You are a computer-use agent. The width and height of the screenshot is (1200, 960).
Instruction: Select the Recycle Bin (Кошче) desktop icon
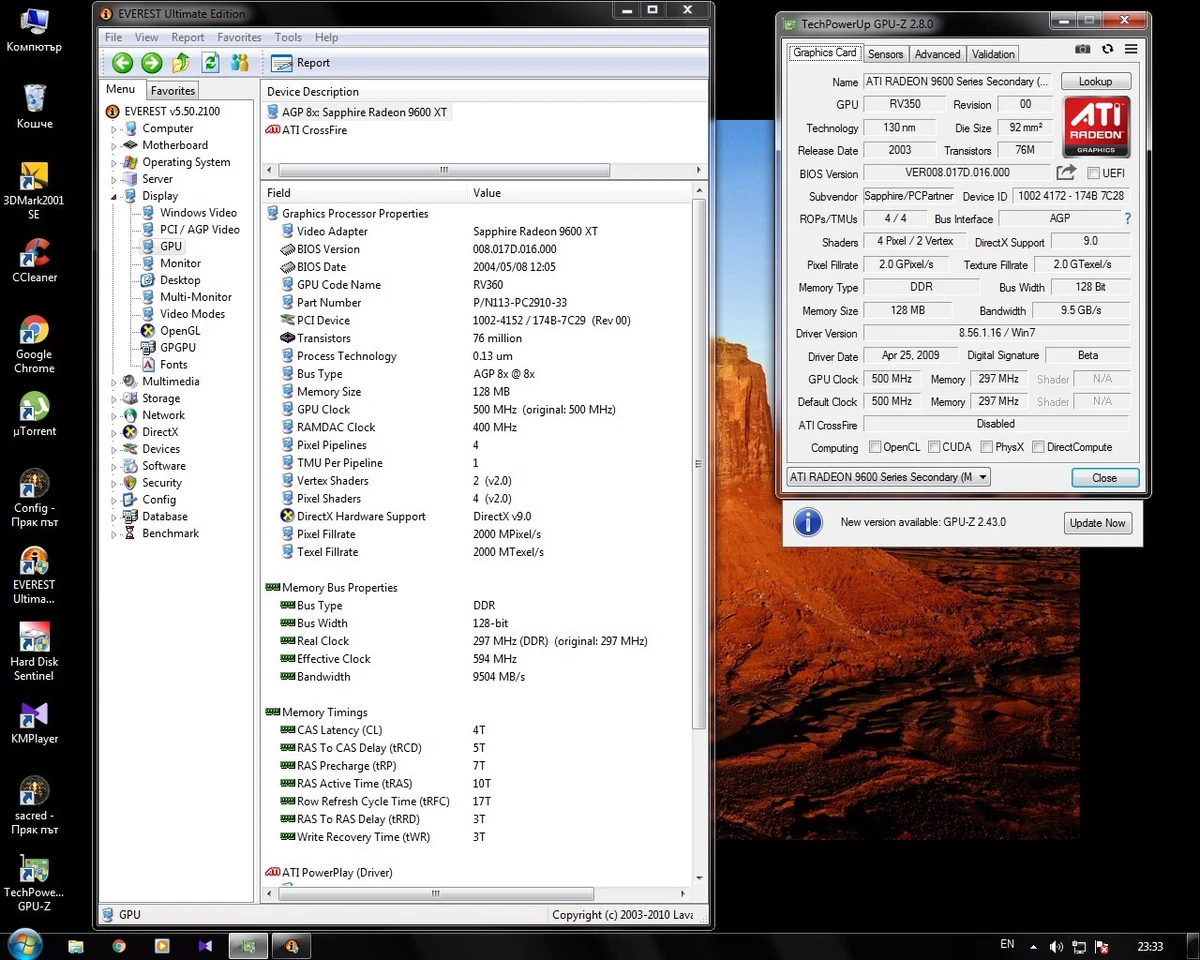click(x=34, y=106)
